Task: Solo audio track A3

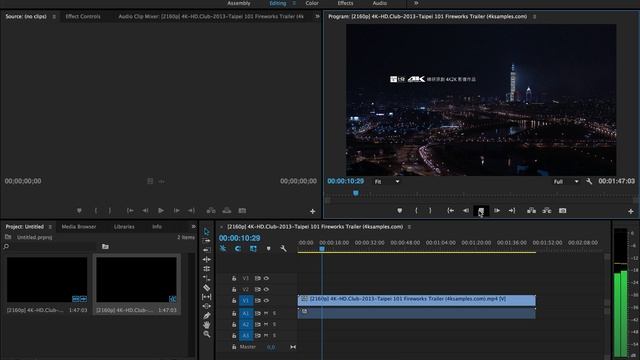Action: (274, 335)
